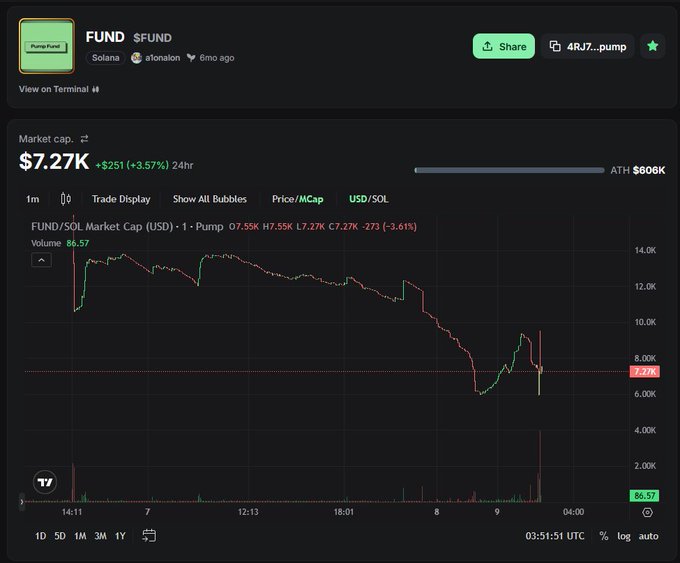
Task: Click the 86.57 volume axis label
Action: 644,496
